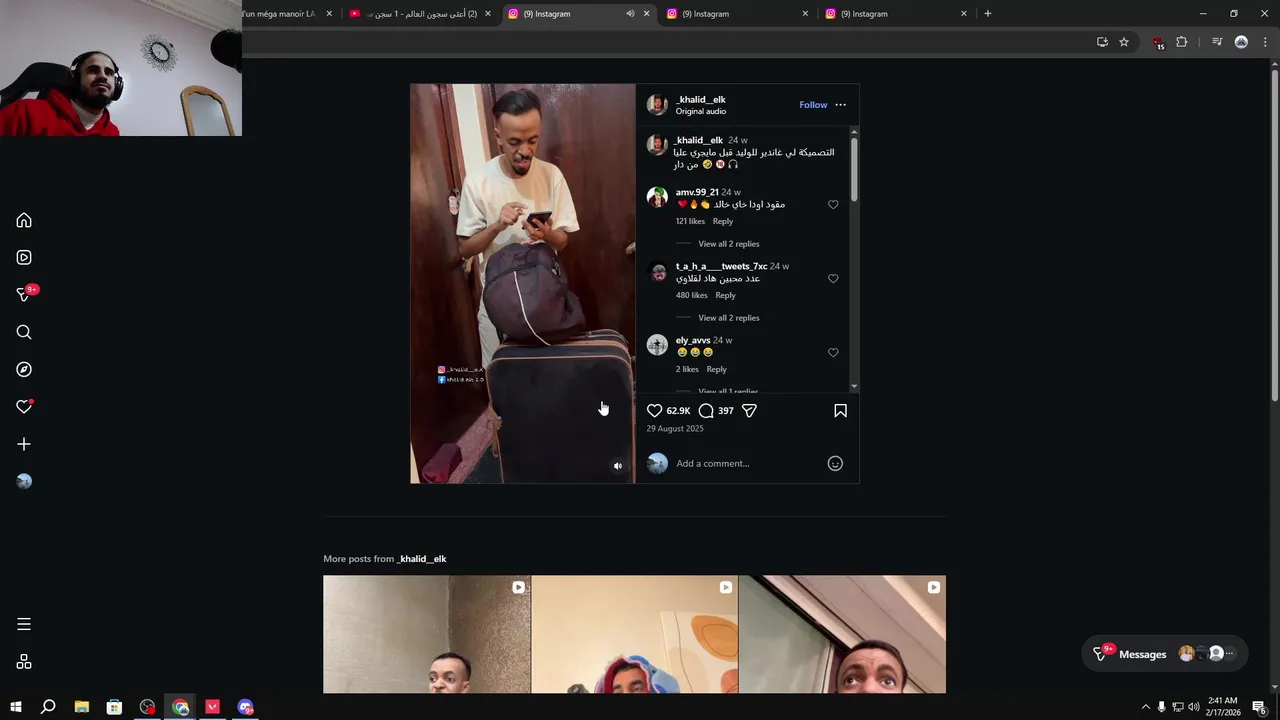Open profile avatar in sidebar
The height and width of the screenshot is (720, 1280).
pos(24,481)
